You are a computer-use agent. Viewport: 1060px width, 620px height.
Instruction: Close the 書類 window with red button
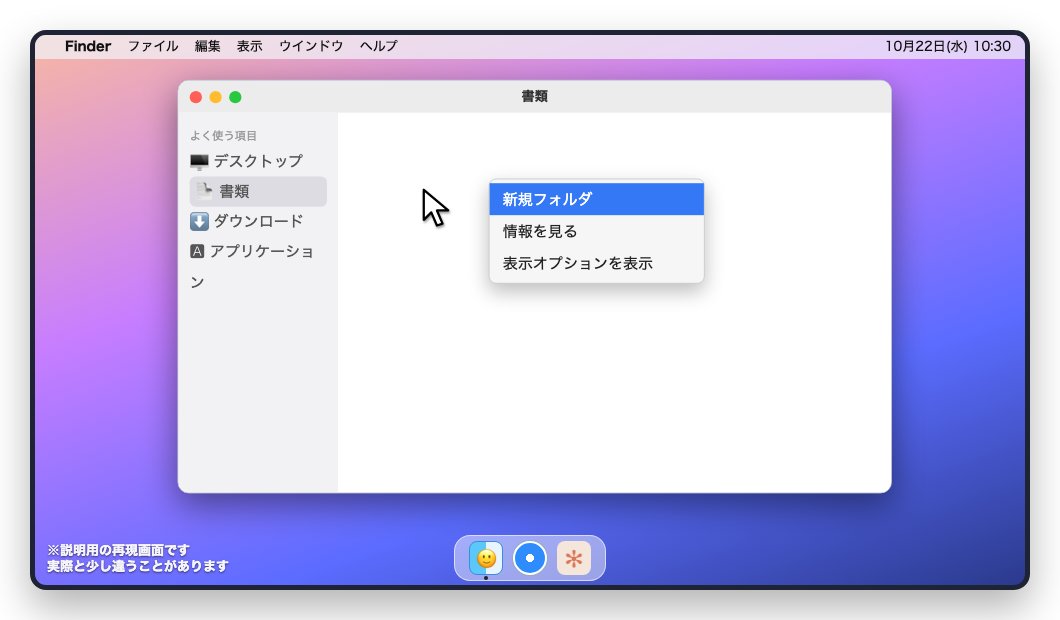coord(196,97)
